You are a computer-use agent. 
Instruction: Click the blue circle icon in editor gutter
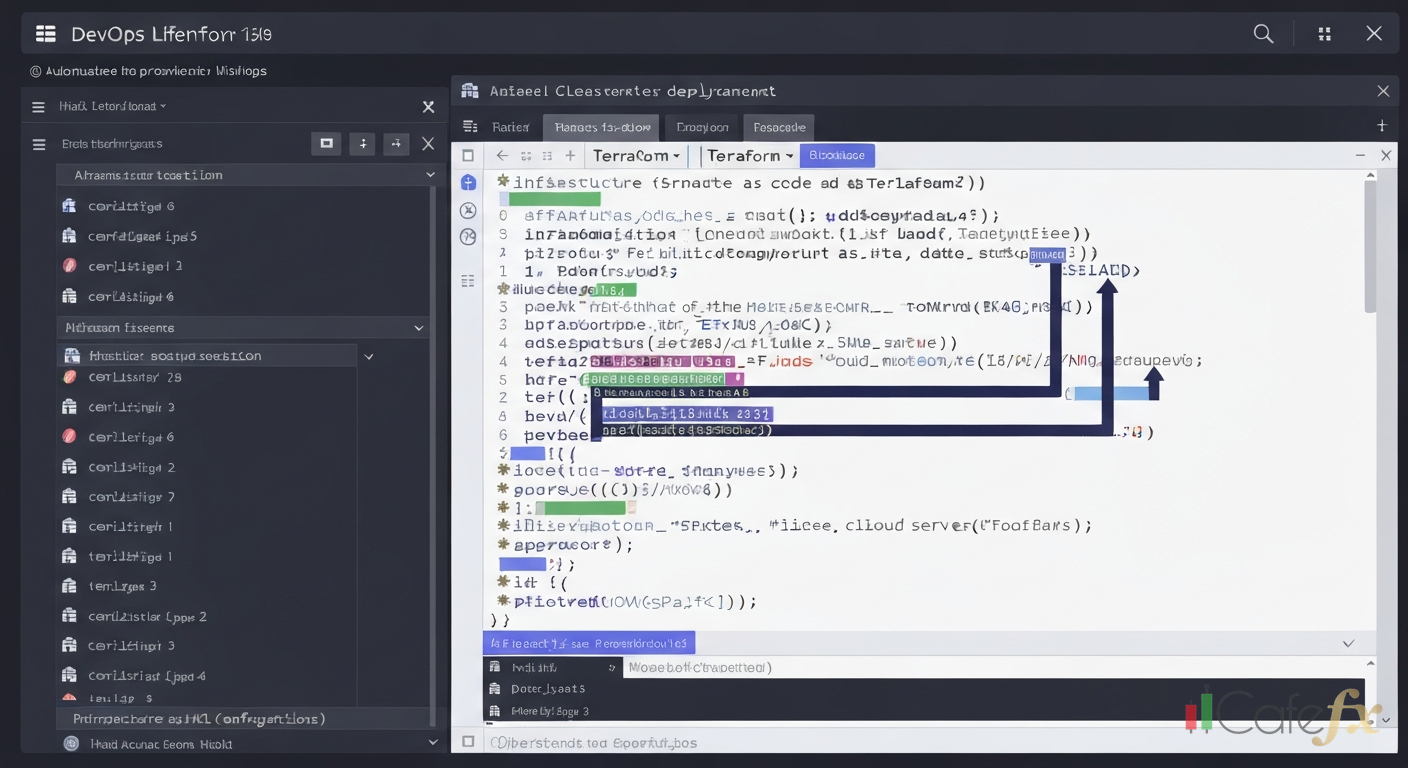pyautogui.click(x=468, y=182)
